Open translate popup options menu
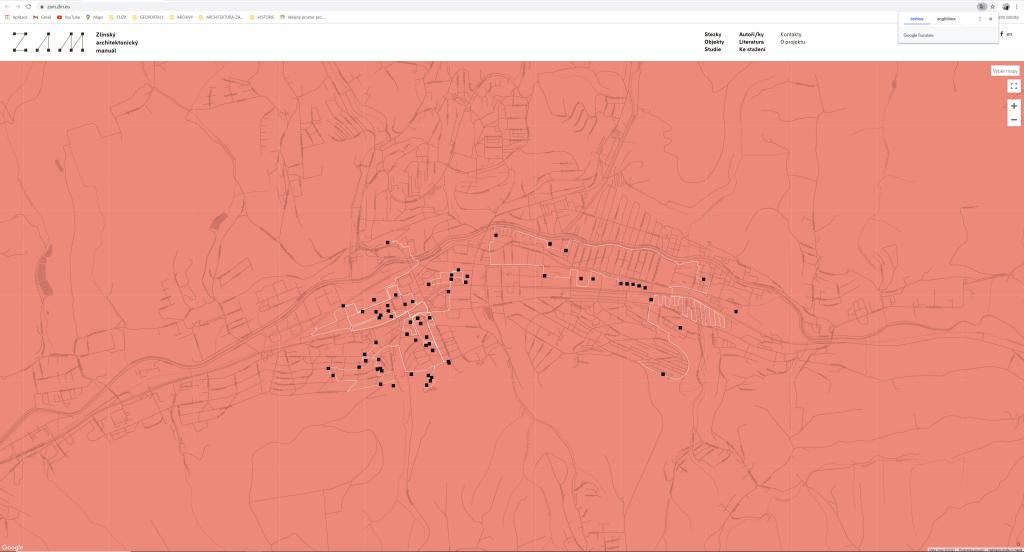This screenshot has width=1024, height=552. 979,18
